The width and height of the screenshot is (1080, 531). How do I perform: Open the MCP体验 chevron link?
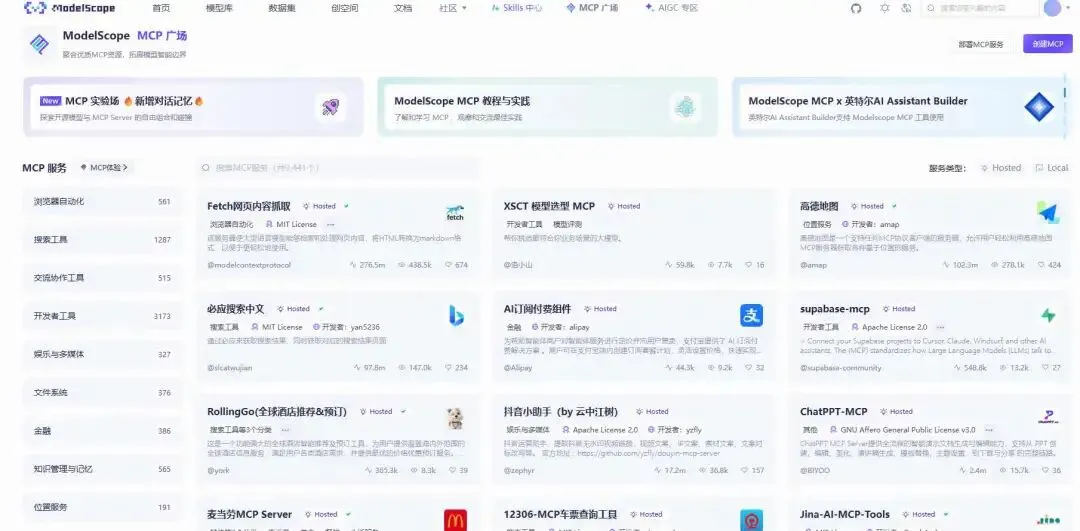pos(104,167)
